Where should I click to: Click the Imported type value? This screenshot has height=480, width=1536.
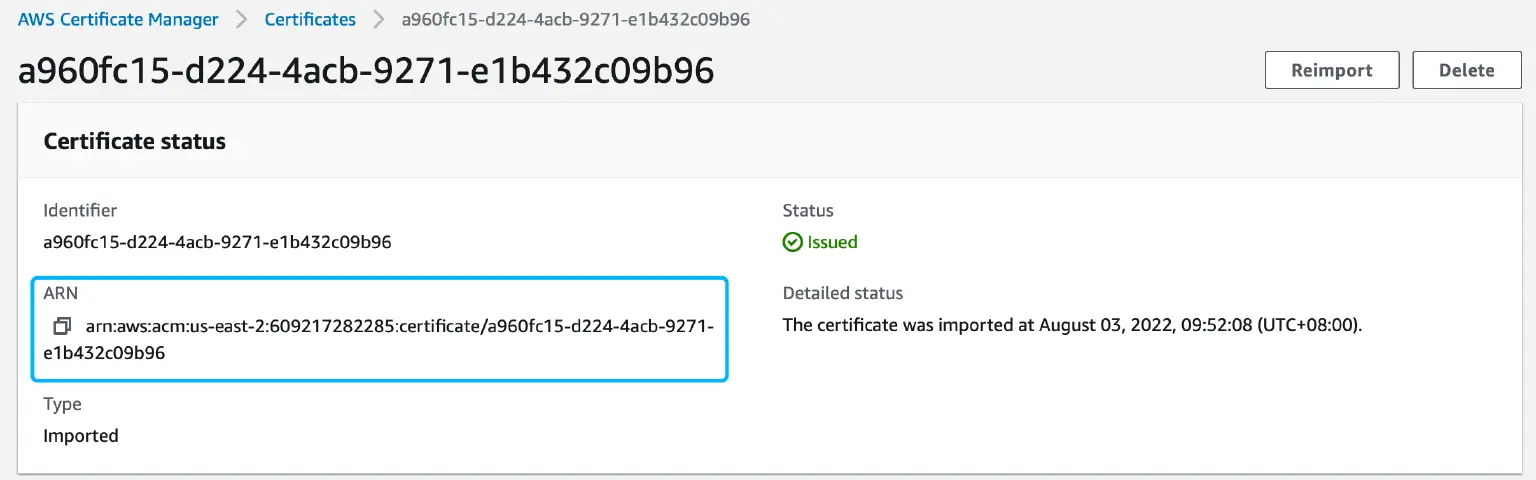81,436
